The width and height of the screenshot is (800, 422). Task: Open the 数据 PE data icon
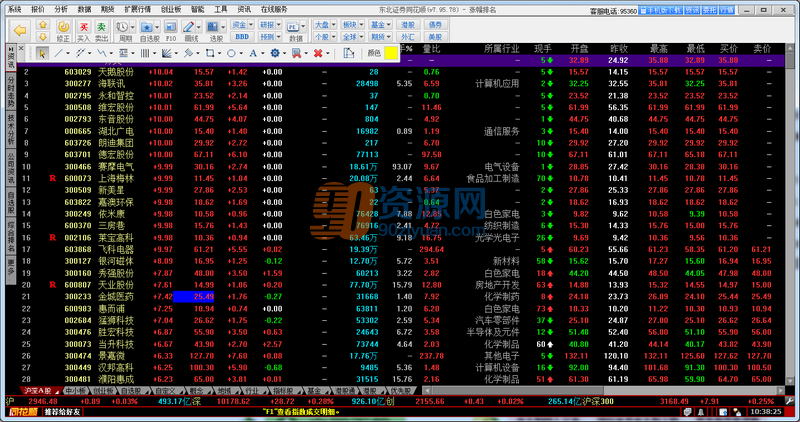click(x=292, y=27)
